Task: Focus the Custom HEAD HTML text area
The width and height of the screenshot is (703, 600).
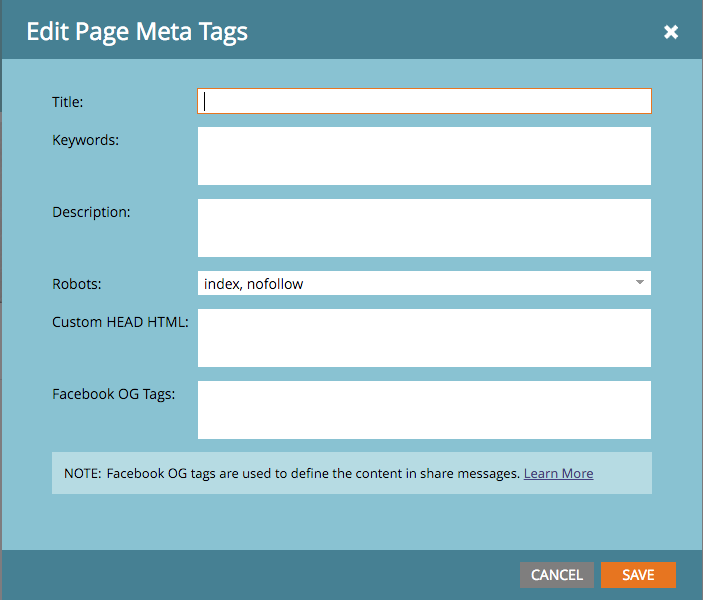Action: (x=424, y=338)
